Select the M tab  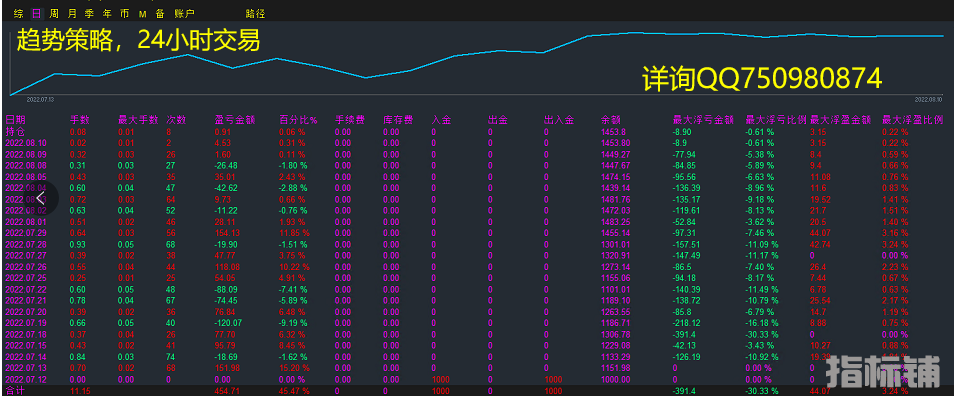tap(142, 13)
